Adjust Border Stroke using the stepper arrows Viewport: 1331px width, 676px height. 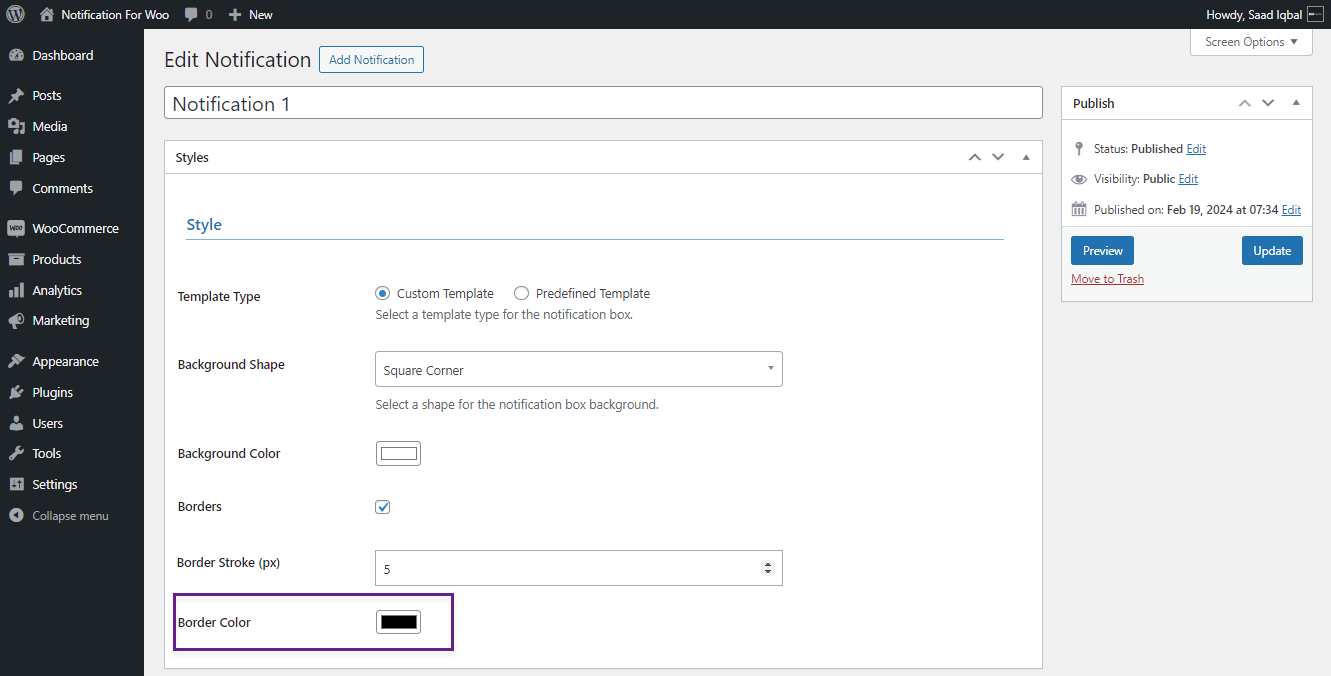coord(768,568)
